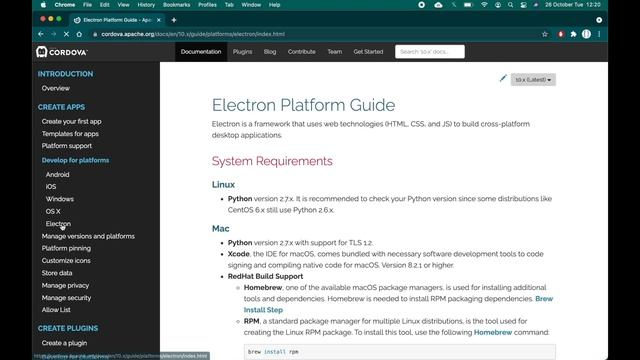Open a new browser tab

174,20
